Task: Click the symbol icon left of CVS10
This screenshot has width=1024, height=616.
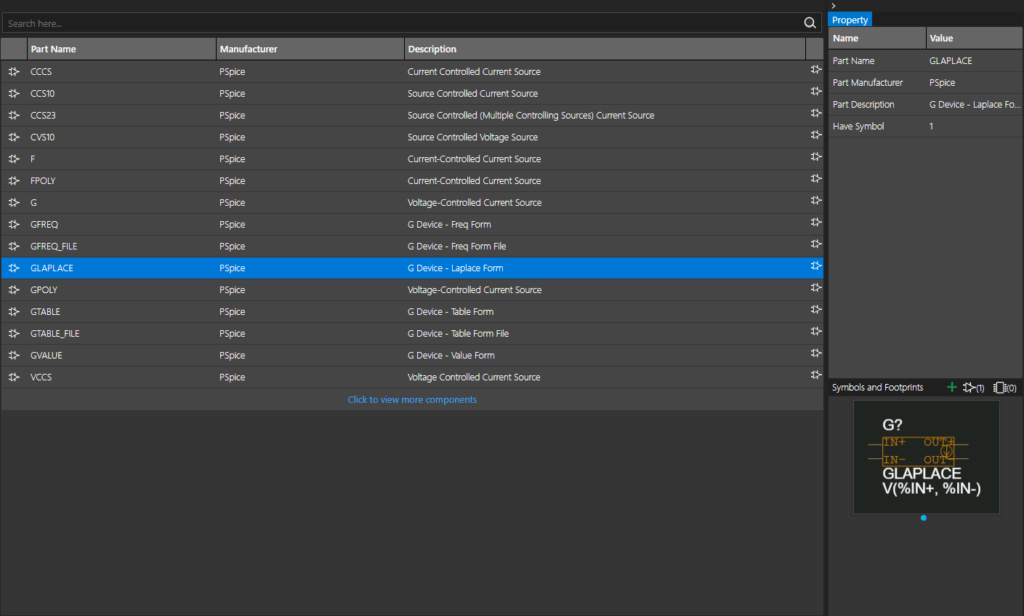Action: [14, 137]
